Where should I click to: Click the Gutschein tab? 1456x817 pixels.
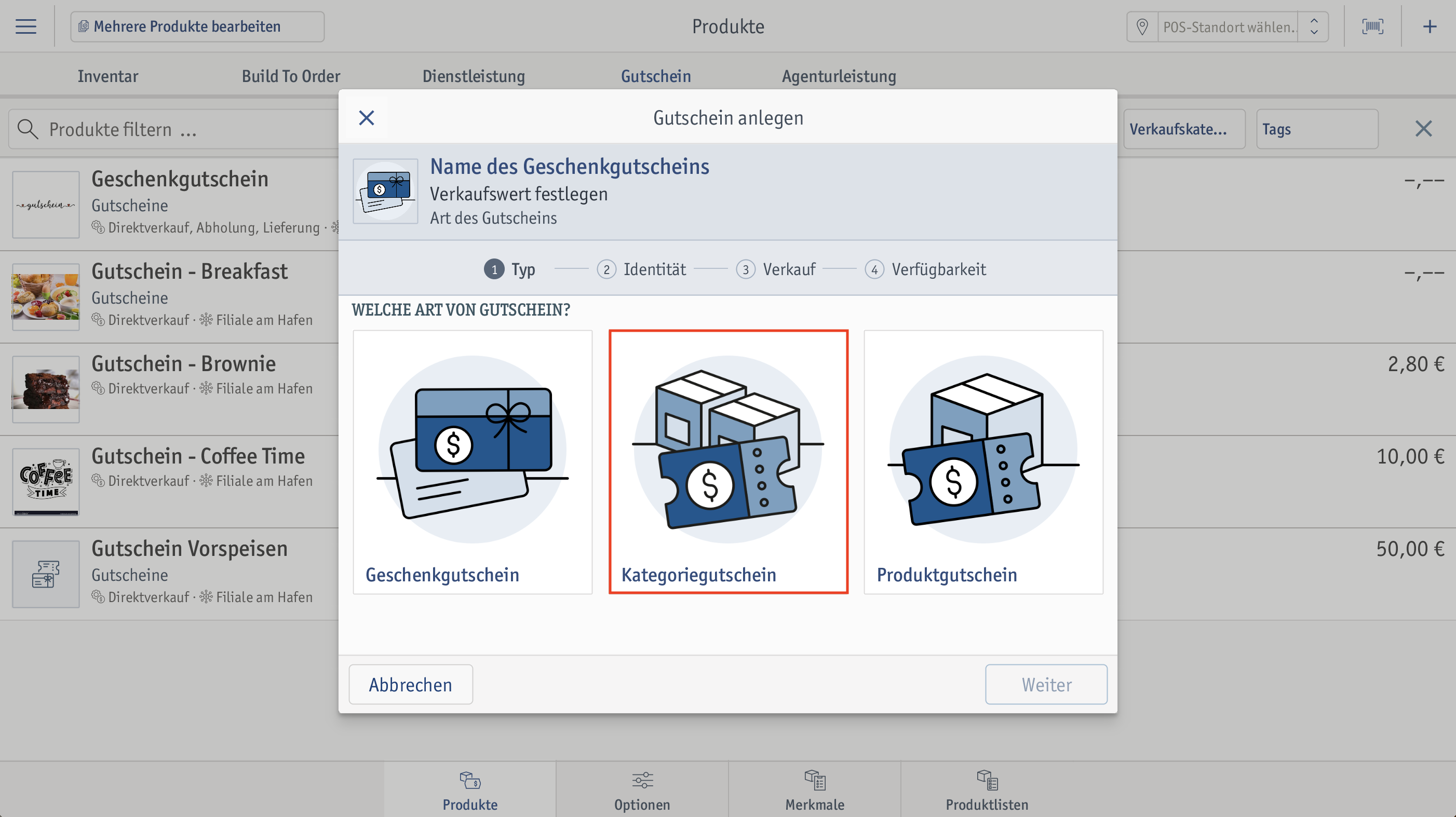(656, 76)
